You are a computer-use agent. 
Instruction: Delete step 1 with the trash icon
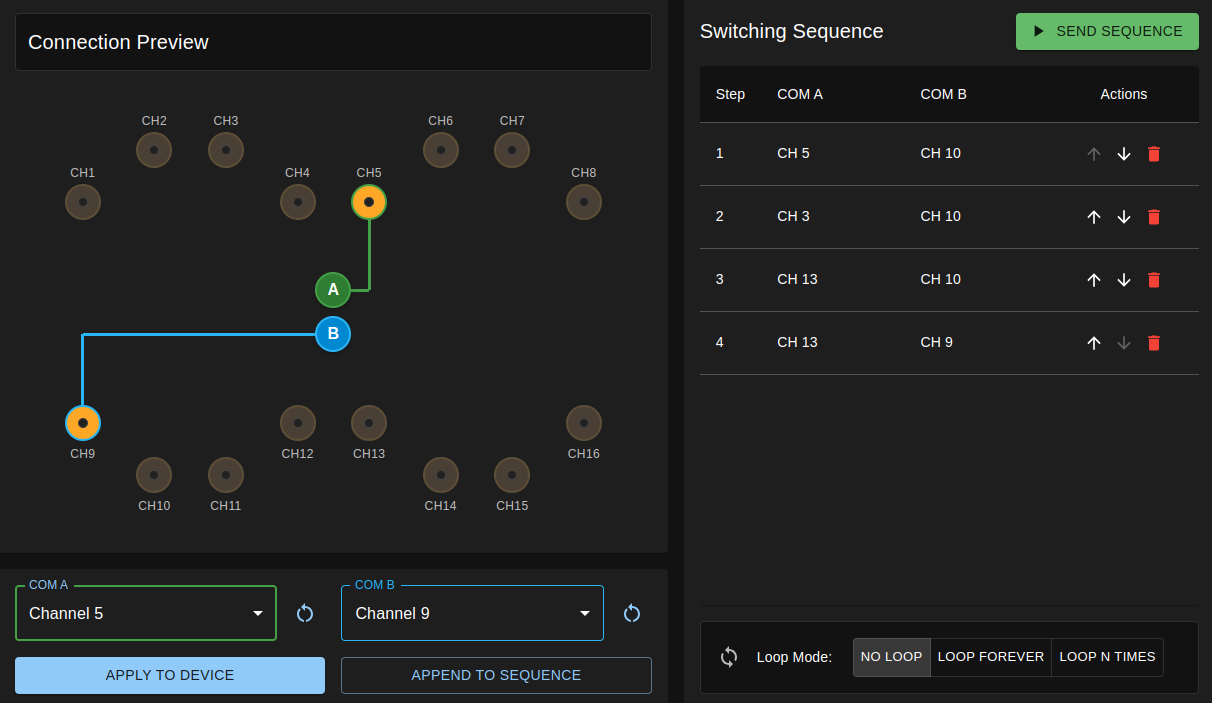[1154, 154]
